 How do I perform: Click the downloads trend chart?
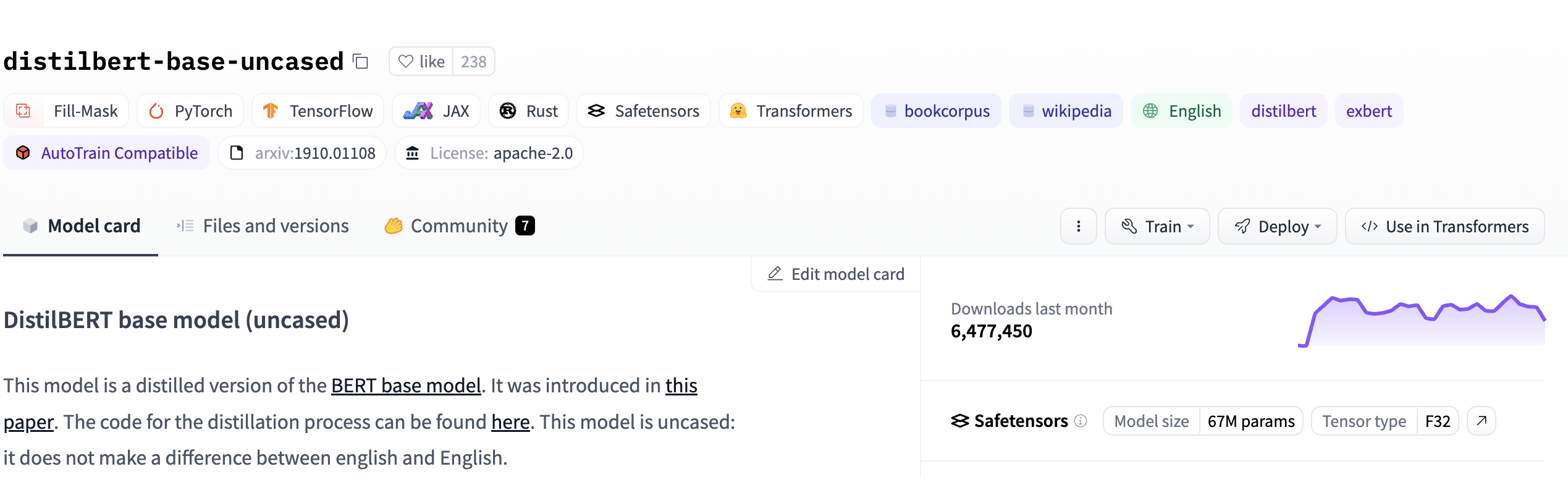[1422, 321]
